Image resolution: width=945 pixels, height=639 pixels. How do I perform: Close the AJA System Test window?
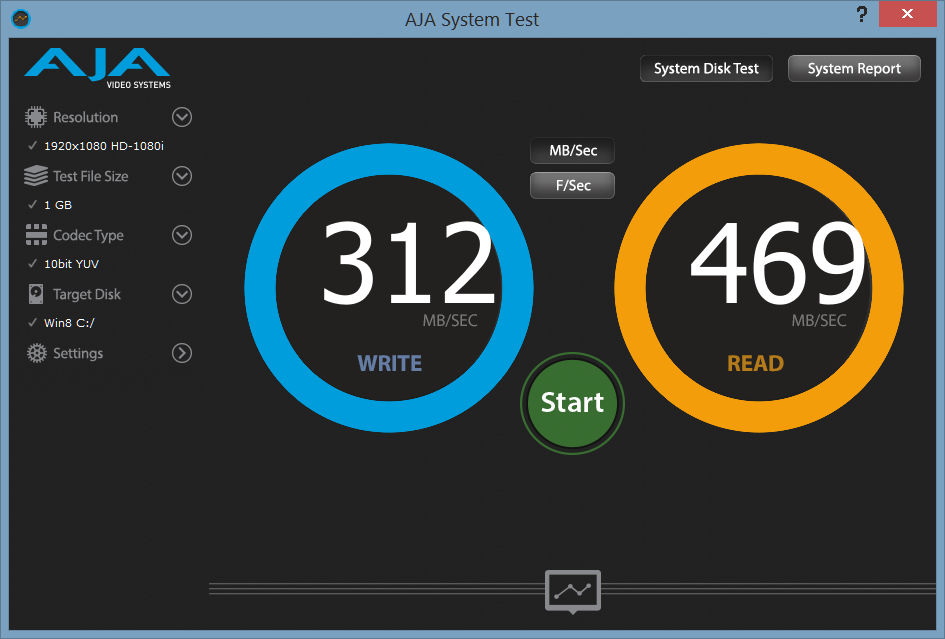coord(908,14)
